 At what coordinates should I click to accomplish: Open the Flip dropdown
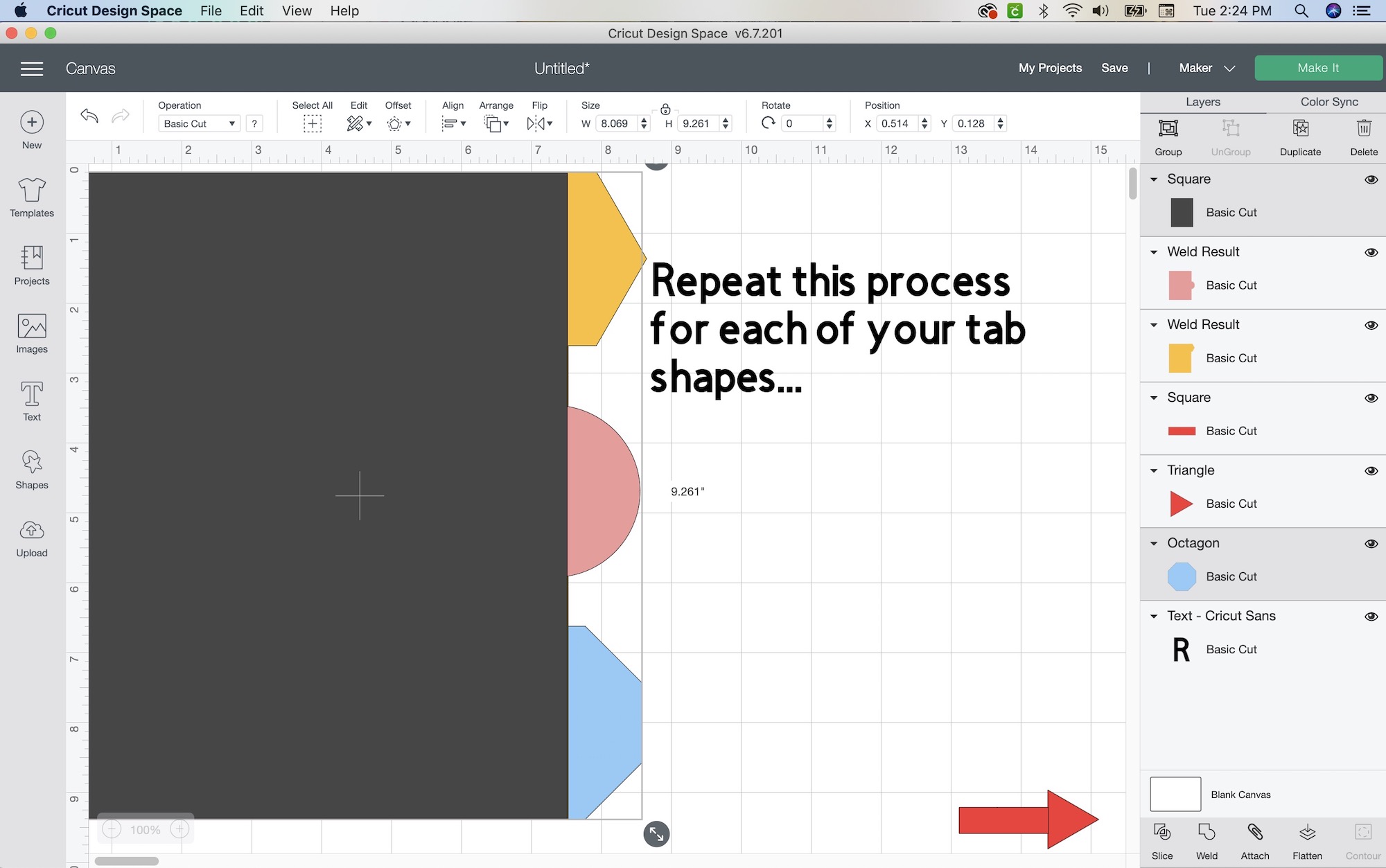click(540, 124)
